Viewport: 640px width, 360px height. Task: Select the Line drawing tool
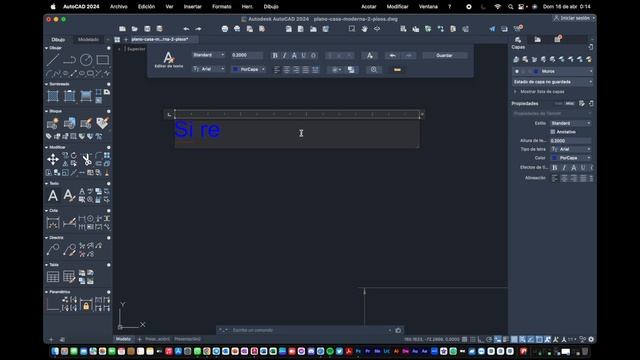click(53, 60)
